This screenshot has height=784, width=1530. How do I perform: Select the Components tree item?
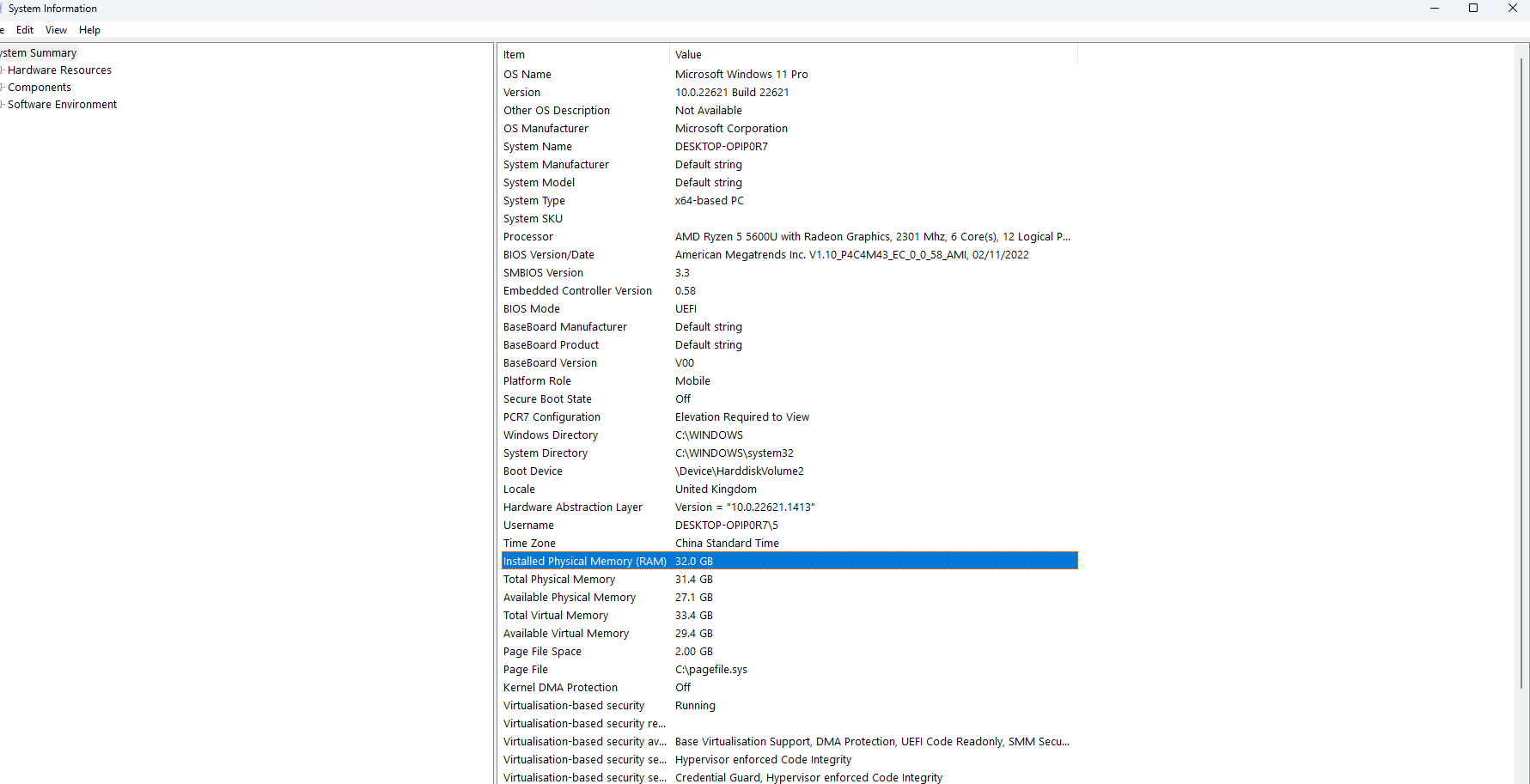click(x=40, y=88)
